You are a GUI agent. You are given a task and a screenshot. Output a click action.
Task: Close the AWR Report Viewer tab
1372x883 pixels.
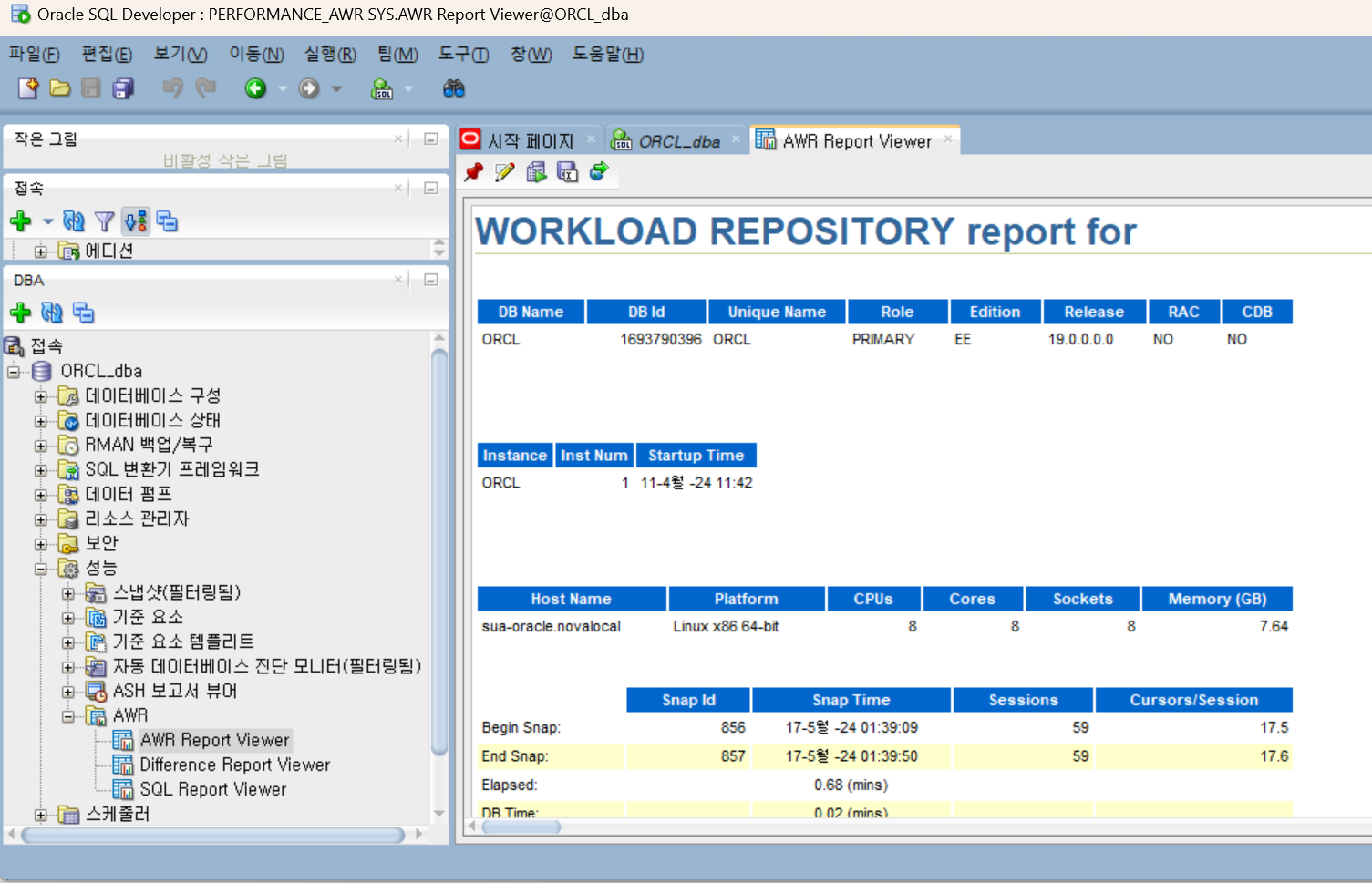point(948,139)
